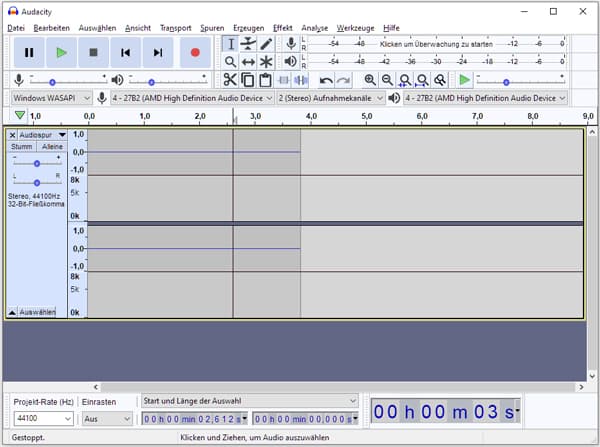Viewport: 600px width, 447px height.
Task: Zoom out with the minus magnifier
Action: [x=387, y=80]
